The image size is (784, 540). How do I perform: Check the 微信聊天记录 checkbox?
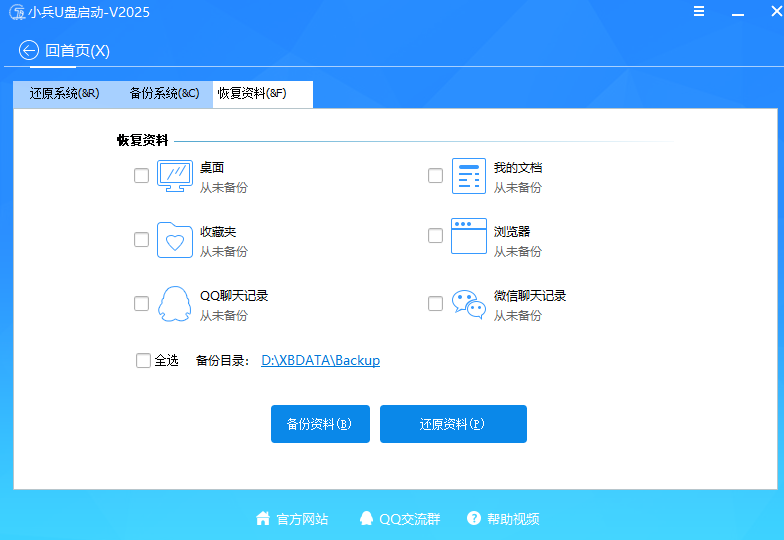coord(436,304)
